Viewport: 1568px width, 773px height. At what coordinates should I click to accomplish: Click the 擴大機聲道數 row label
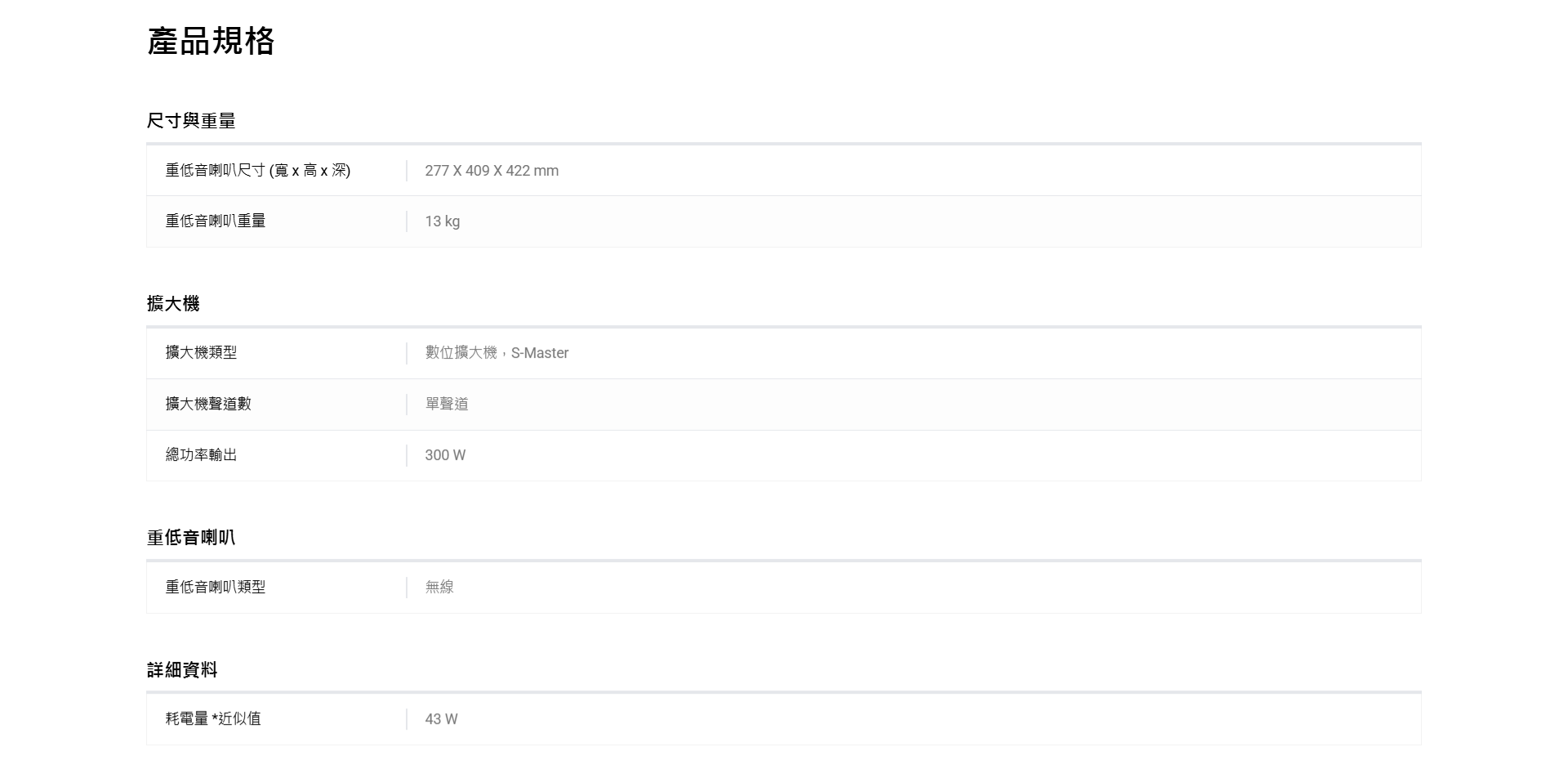[x=208, y=404]
